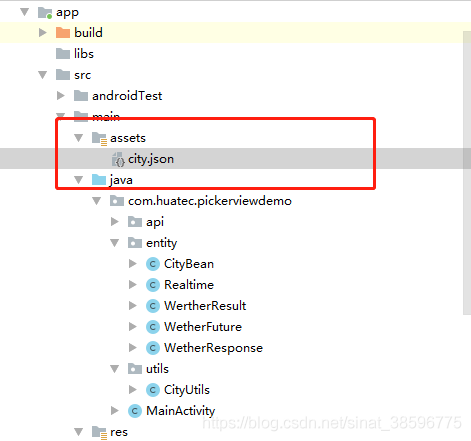The image size is (471, 441).
Task: Collapse the java folder arrow
Action: click(x=78, y=180)
